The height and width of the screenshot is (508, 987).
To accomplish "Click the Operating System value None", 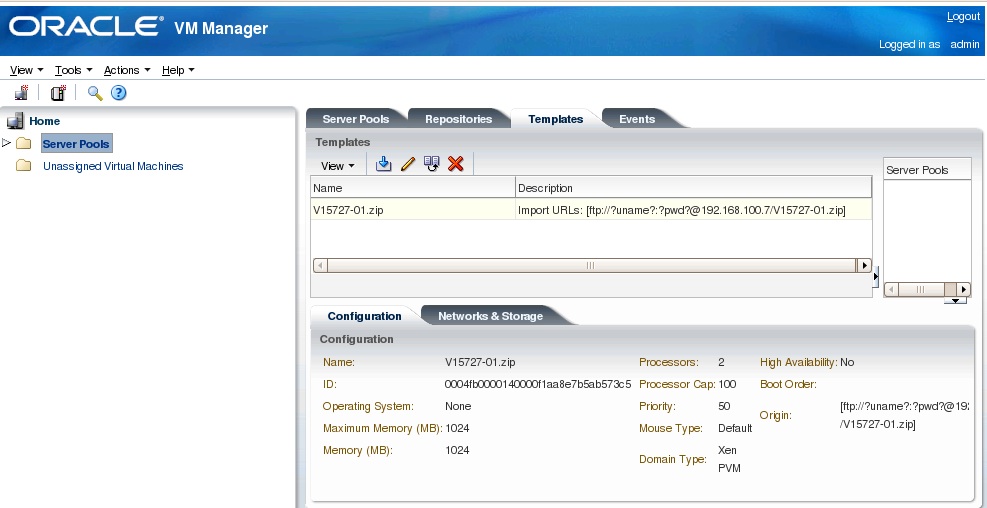I will coord(458,406).
